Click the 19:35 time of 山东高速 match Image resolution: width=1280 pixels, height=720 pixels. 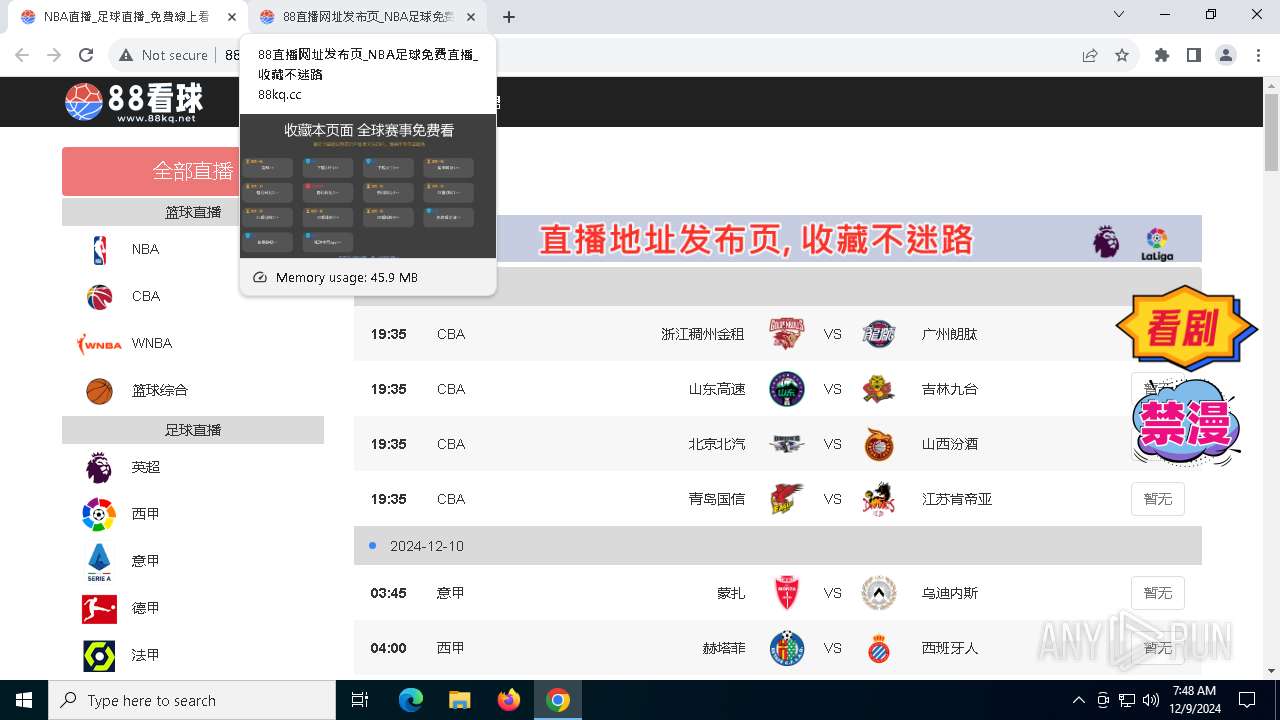coord(388,389)
